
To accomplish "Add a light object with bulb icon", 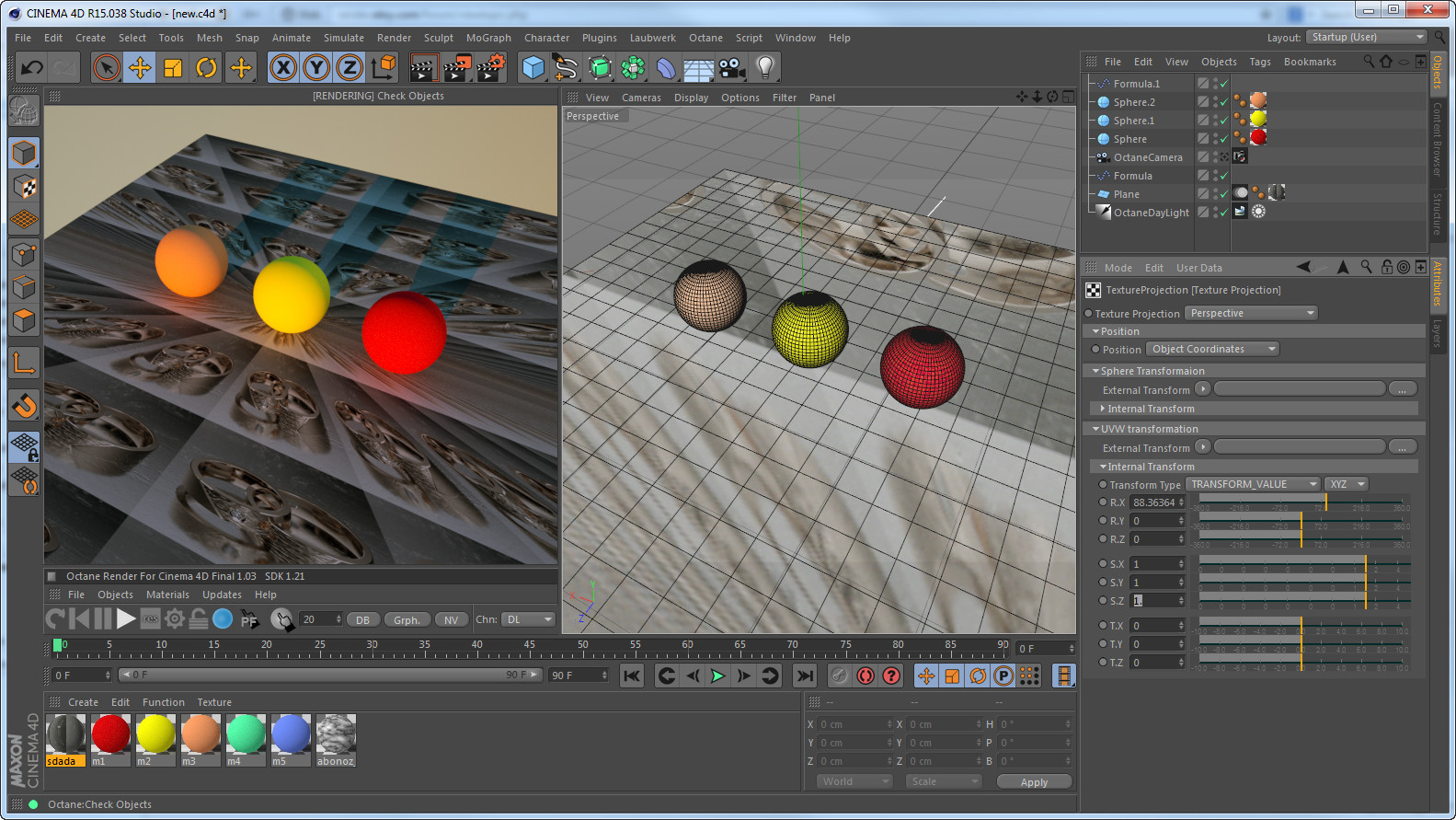I will pos(765,67).
